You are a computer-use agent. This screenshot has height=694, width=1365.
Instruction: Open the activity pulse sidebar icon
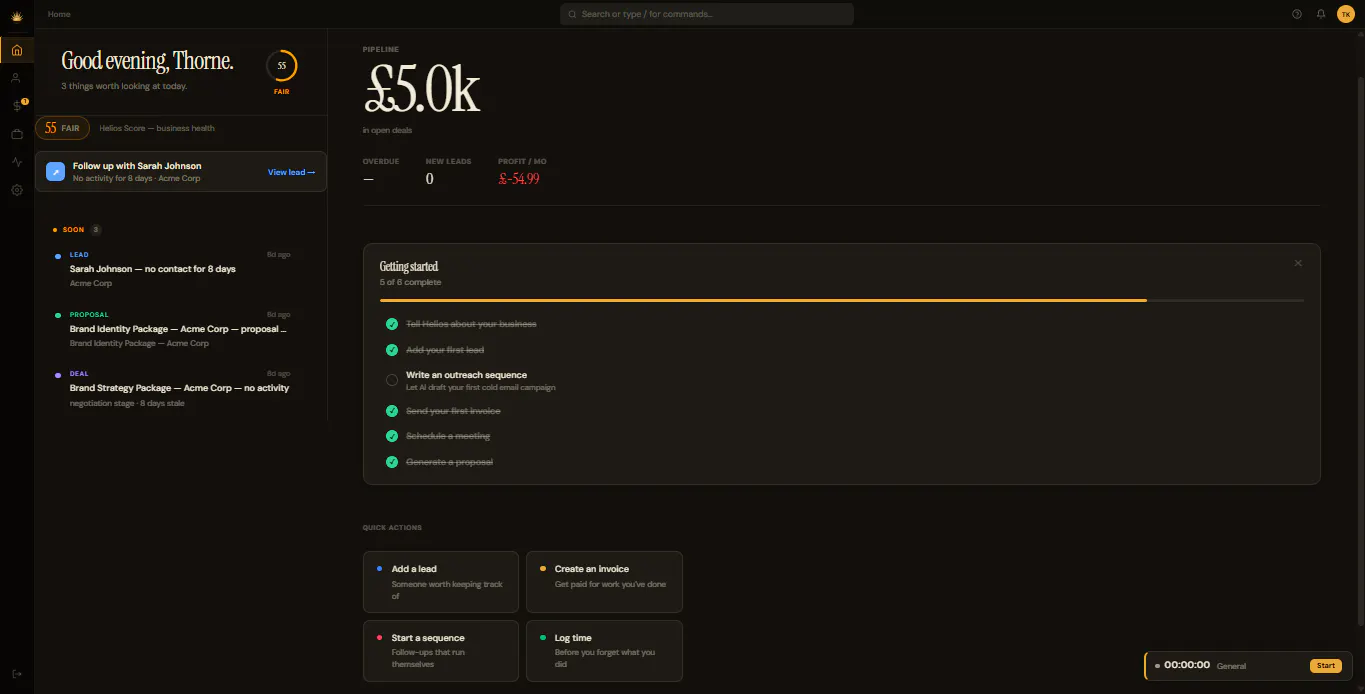16,162
